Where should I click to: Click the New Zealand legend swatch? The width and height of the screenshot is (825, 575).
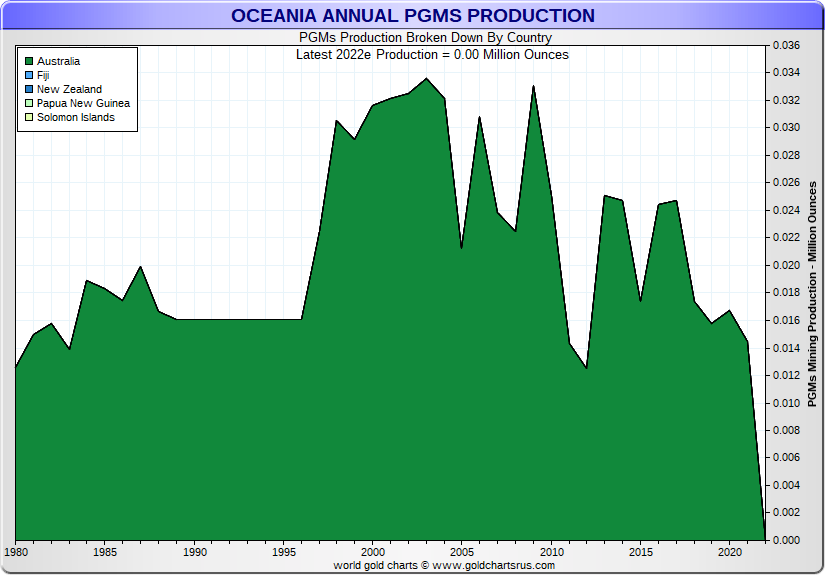tap(29, 89)
